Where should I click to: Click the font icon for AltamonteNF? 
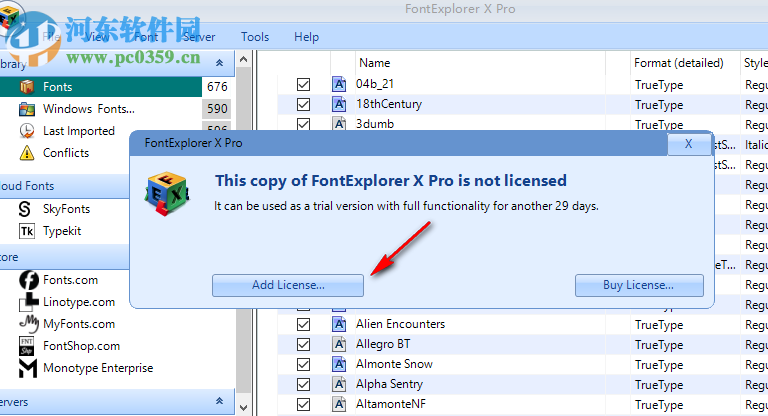[x=339, y=404]
